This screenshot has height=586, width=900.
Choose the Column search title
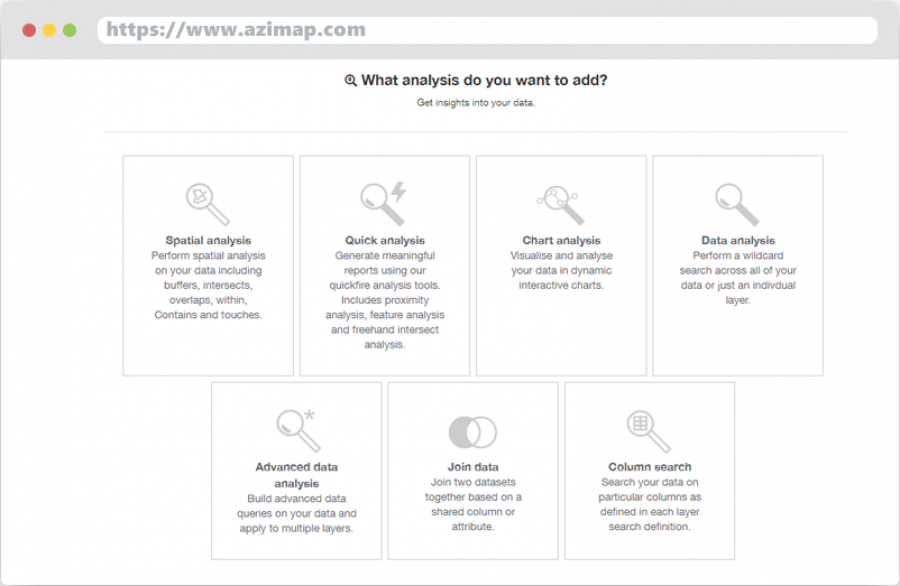650,467
